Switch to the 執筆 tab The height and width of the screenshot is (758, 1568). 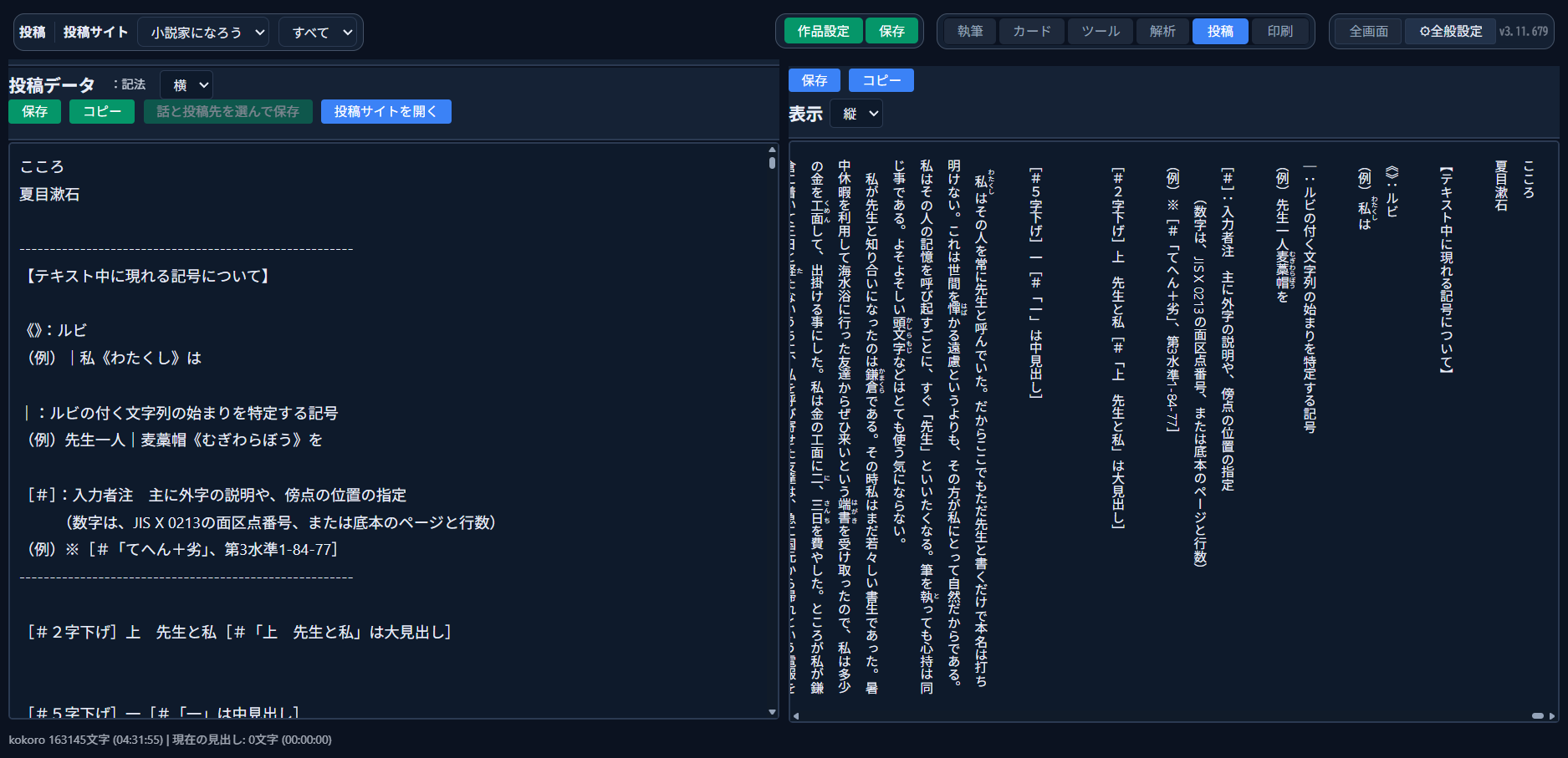(x=970, y=31)
